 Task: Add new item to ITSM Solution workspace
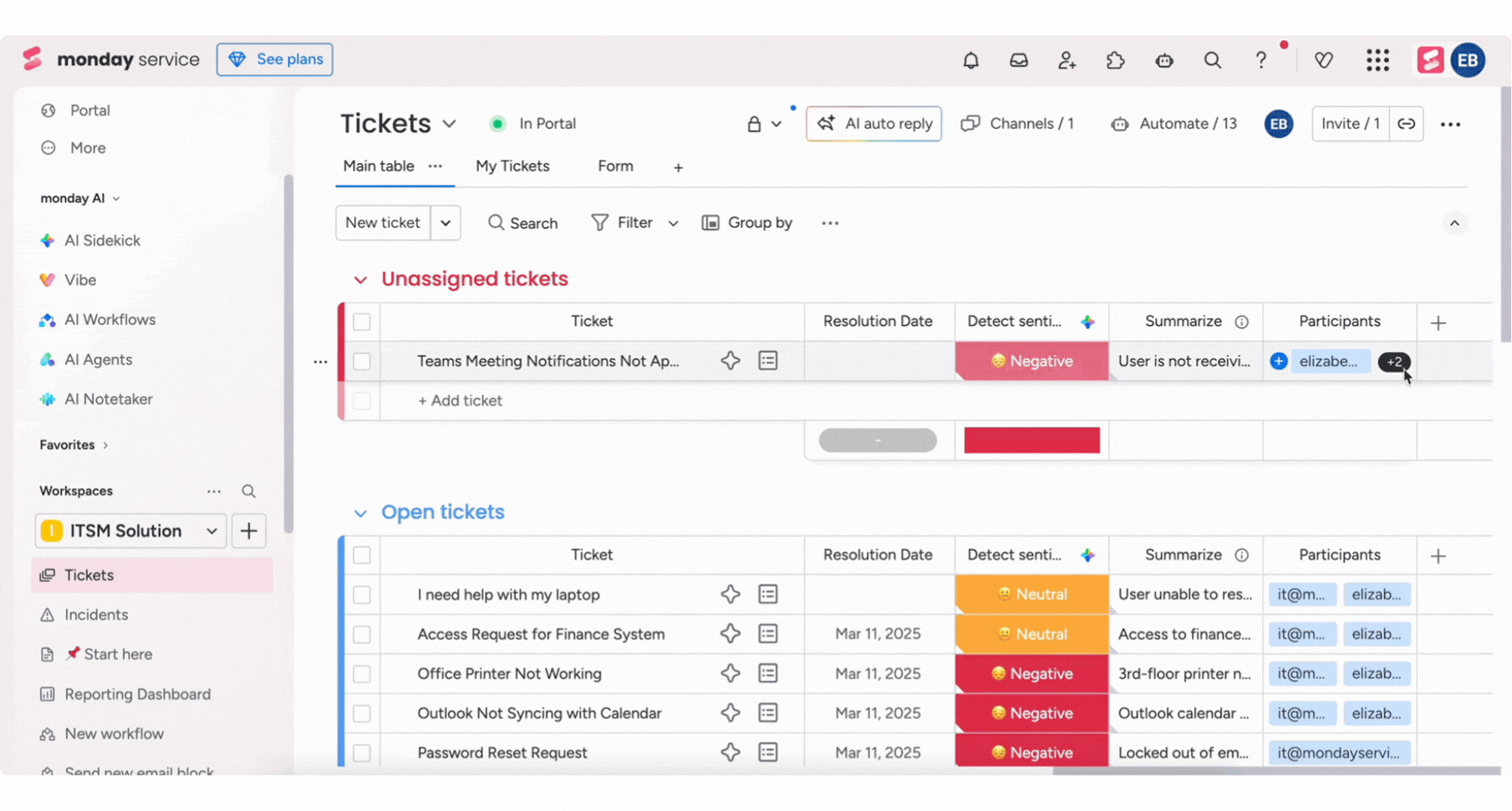point(248,531)
